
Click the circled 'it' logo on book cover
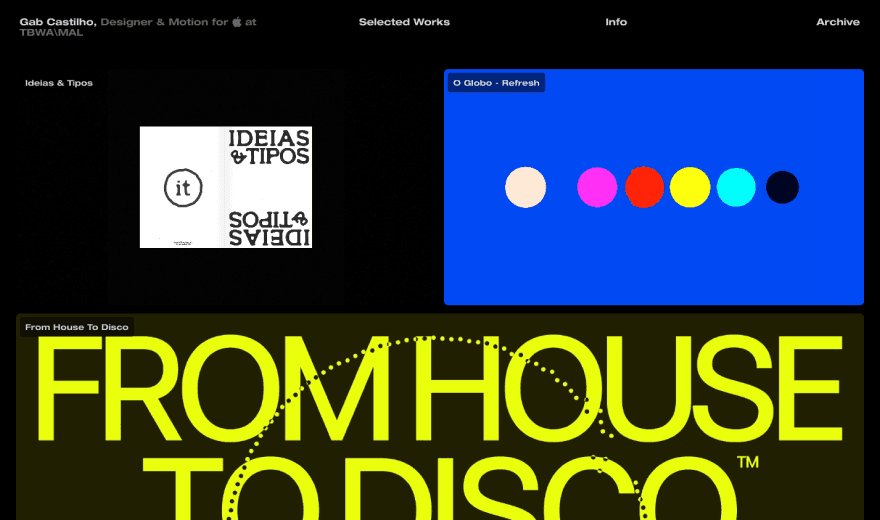(183, 187)
